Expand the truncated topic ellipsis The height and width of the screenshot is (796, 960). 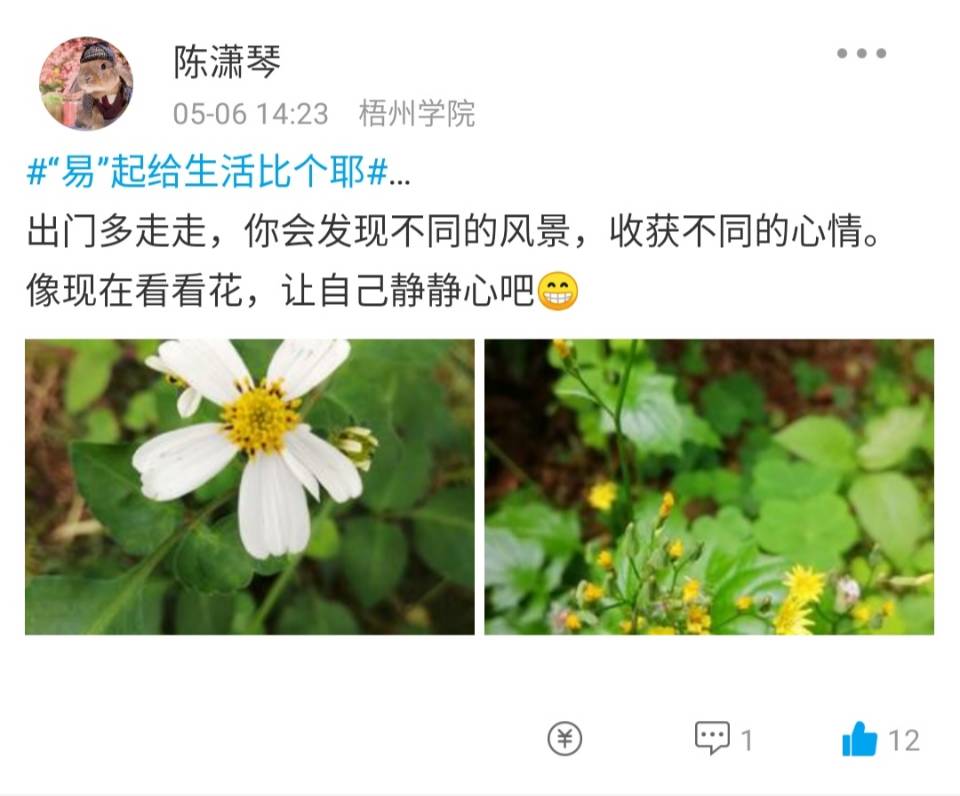tap(400, 178)
